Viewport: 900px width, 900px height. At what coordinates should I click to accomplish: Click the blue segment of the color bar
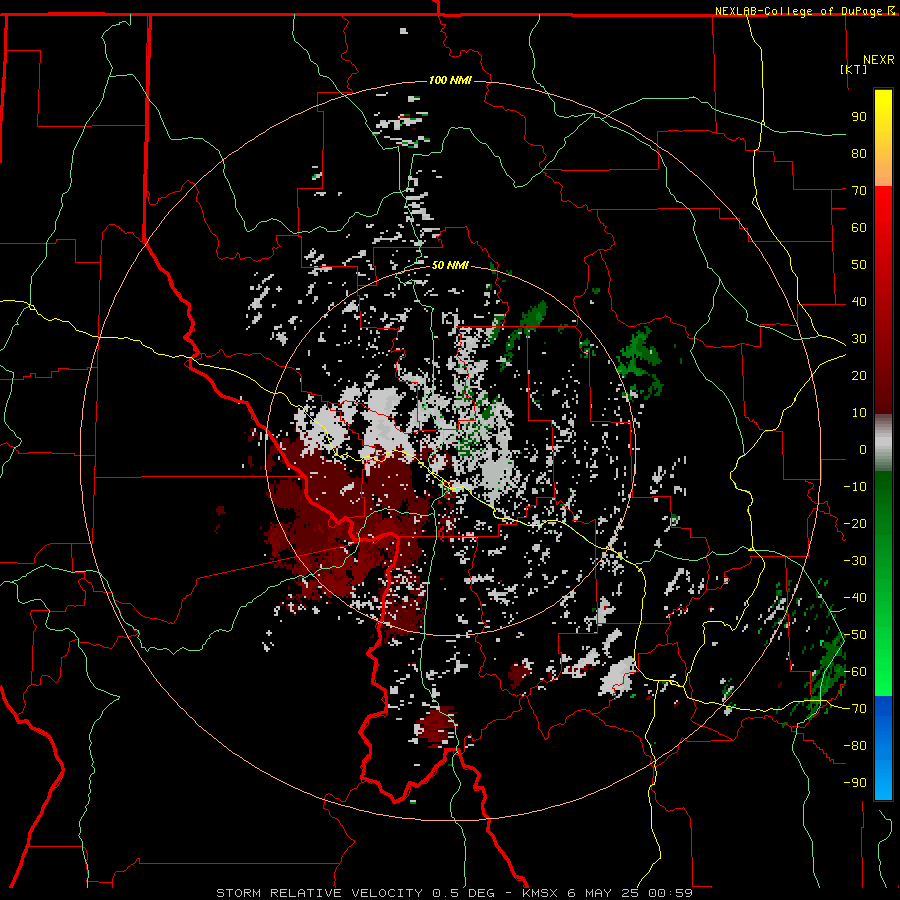point(883,748)
